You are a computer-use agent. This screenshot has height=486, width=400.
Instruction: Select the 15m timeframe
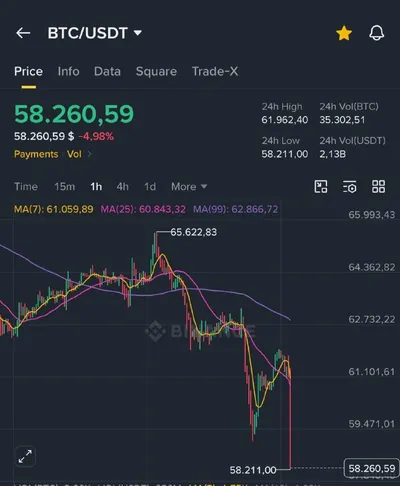pyautogui.click(x=65, y=186)
